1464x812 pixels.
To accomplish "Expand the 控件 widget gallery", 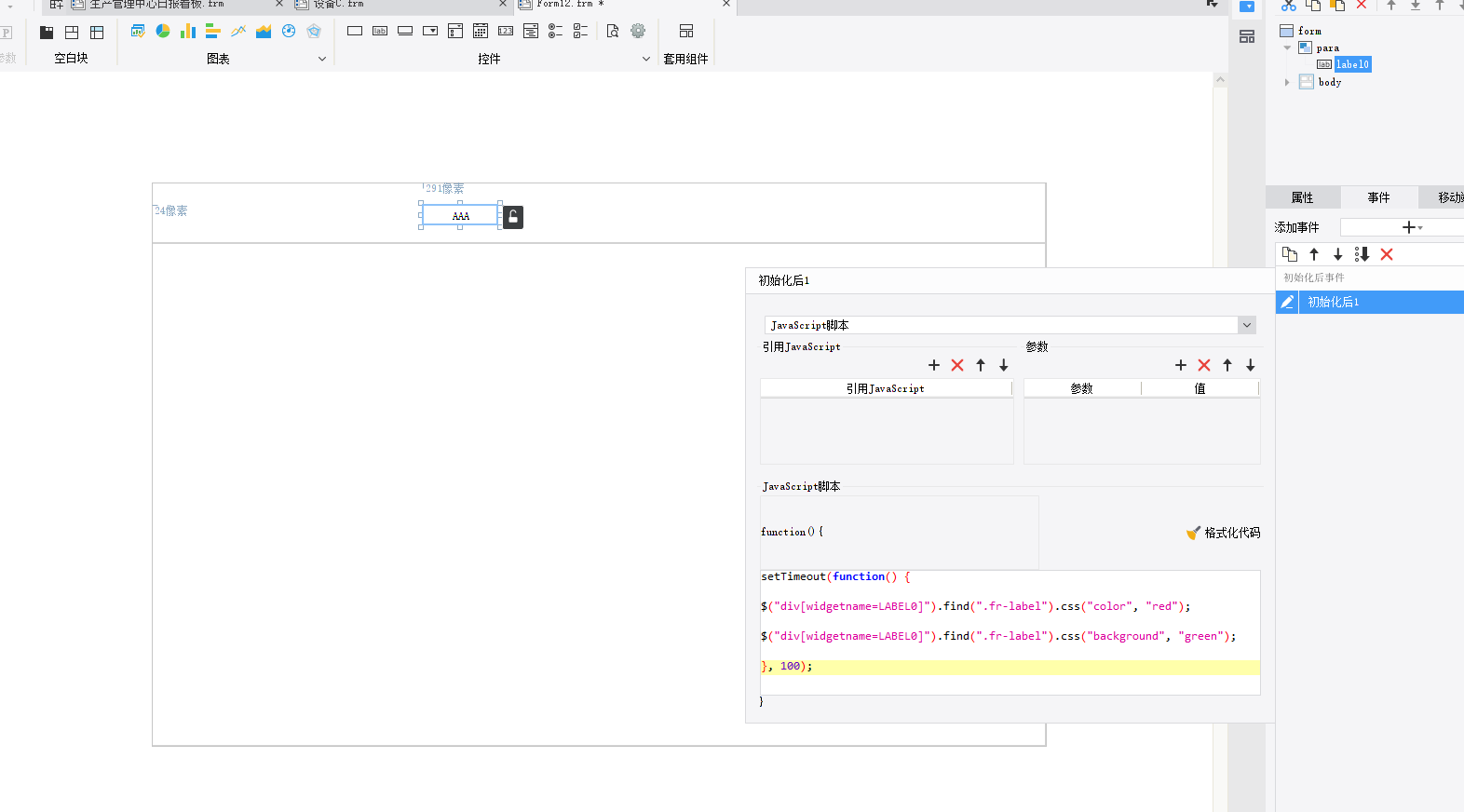I will [646, 59].
